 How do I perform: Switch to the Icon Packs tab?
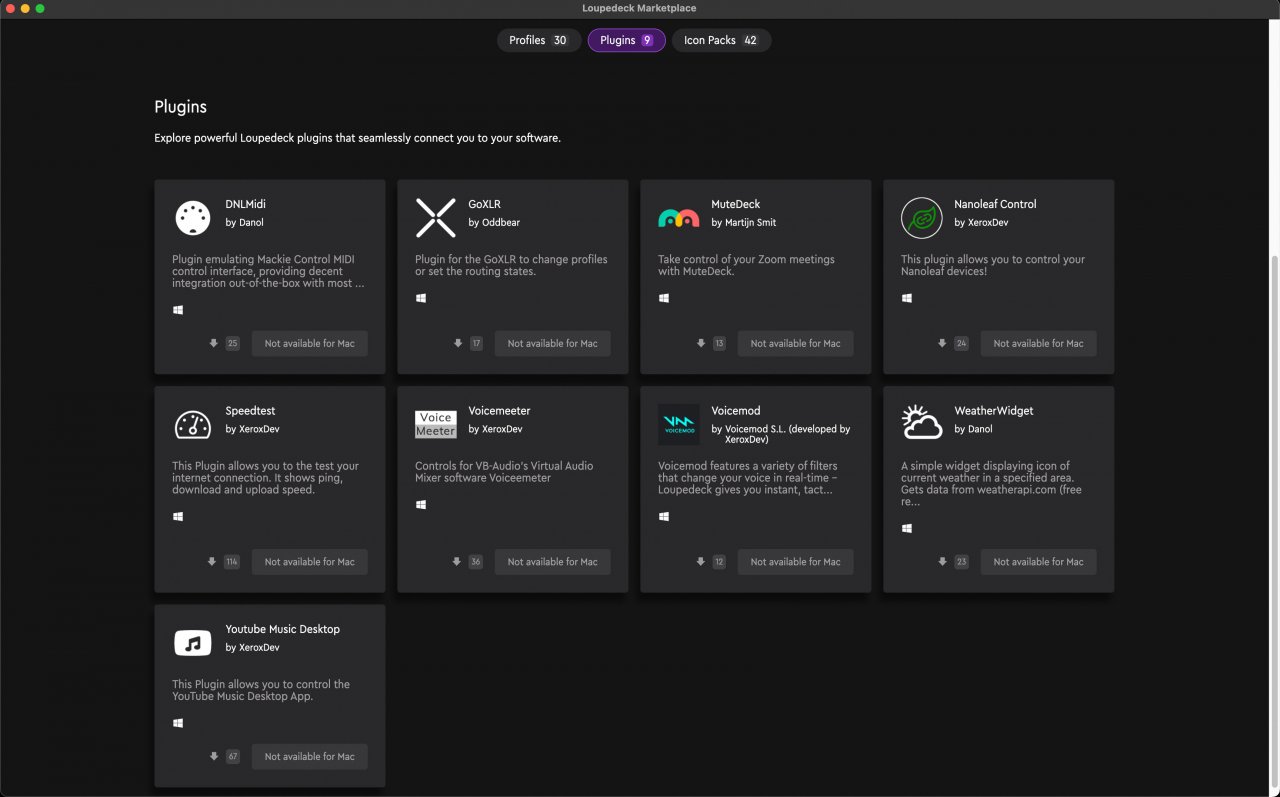click(721, 40)
